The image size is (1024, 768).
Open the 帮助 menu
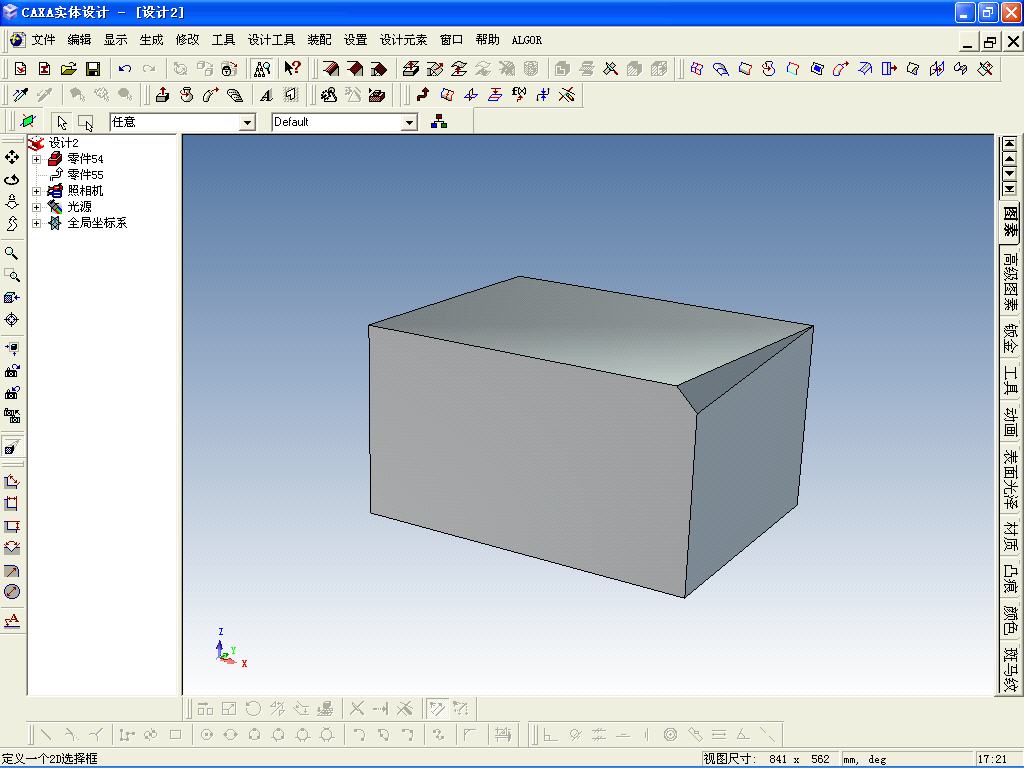[487, 40]
